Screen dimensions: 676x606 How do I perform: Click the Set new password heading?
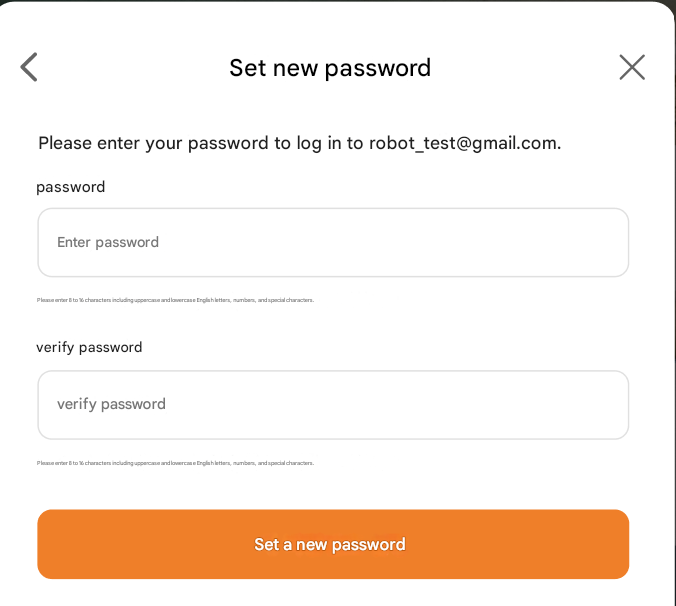pyautogui.click(x=330, y=68)
